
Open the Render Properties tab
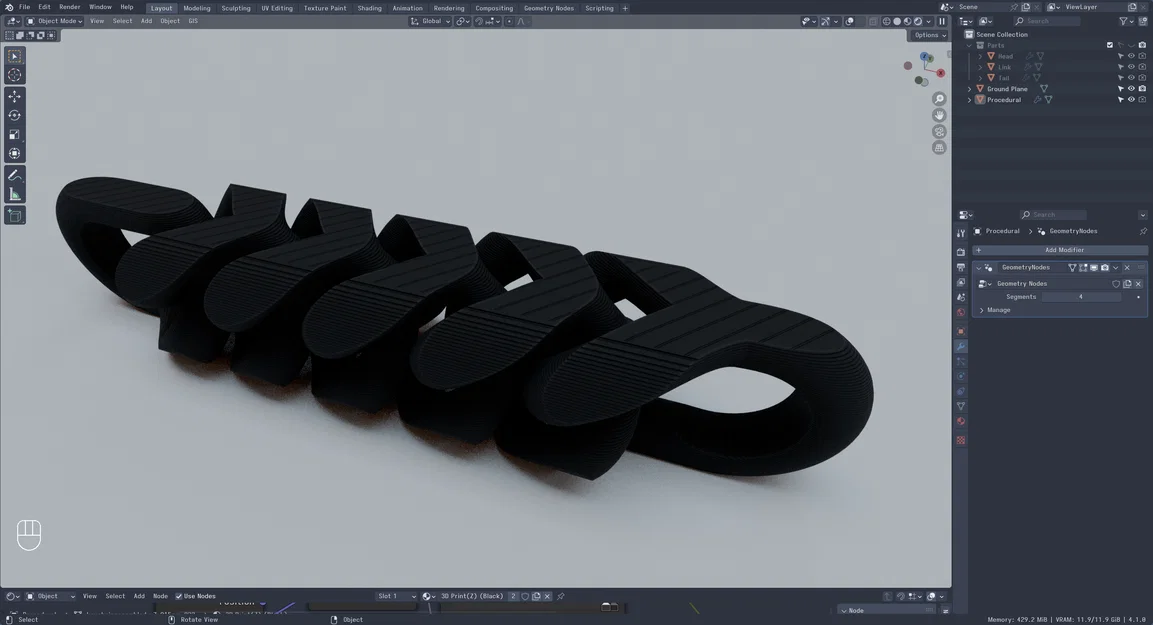(960, 251)
